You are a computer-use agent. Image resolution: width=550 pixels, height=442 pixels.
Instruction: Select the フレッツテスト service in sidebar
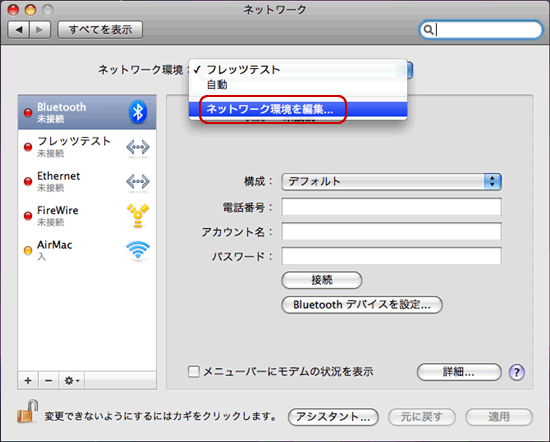pyautogui.click(x=87, y=147)
